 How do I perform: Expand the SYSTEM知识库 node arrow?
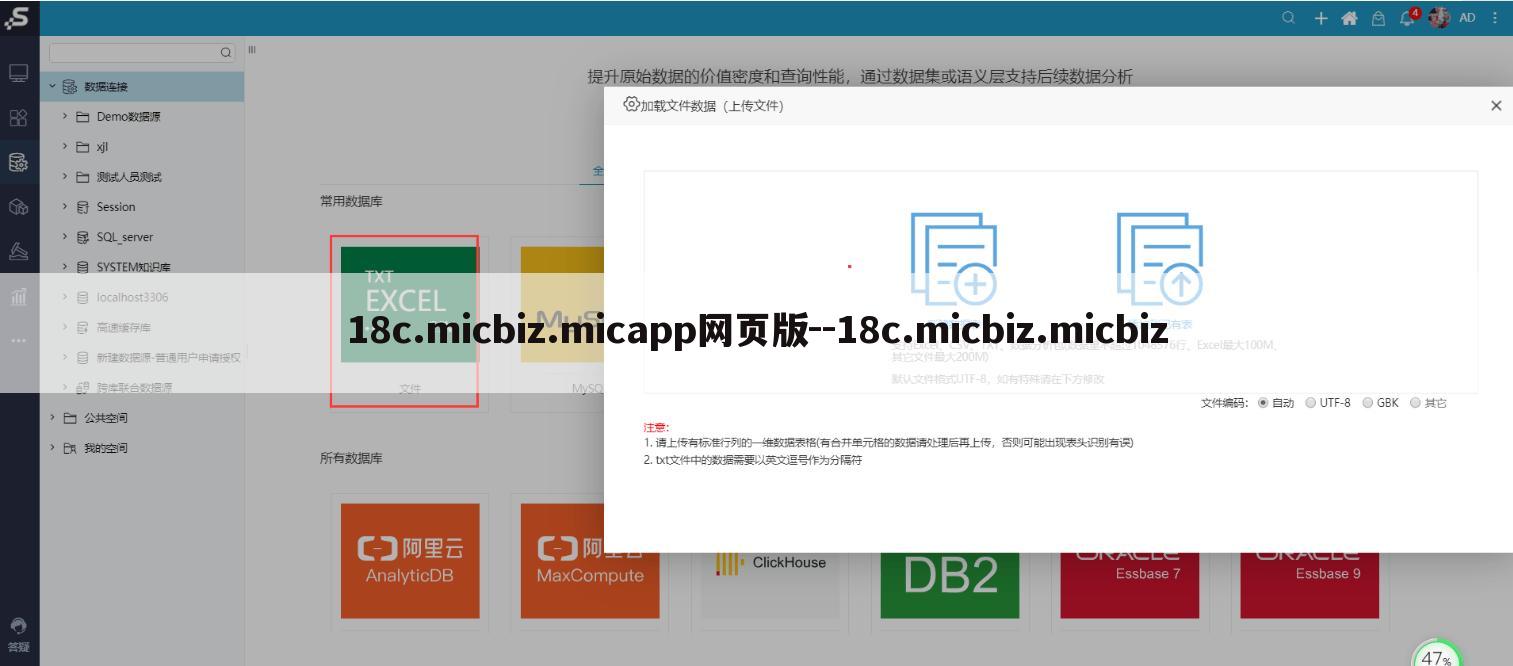pyautogui.click(x=65, y=267)
